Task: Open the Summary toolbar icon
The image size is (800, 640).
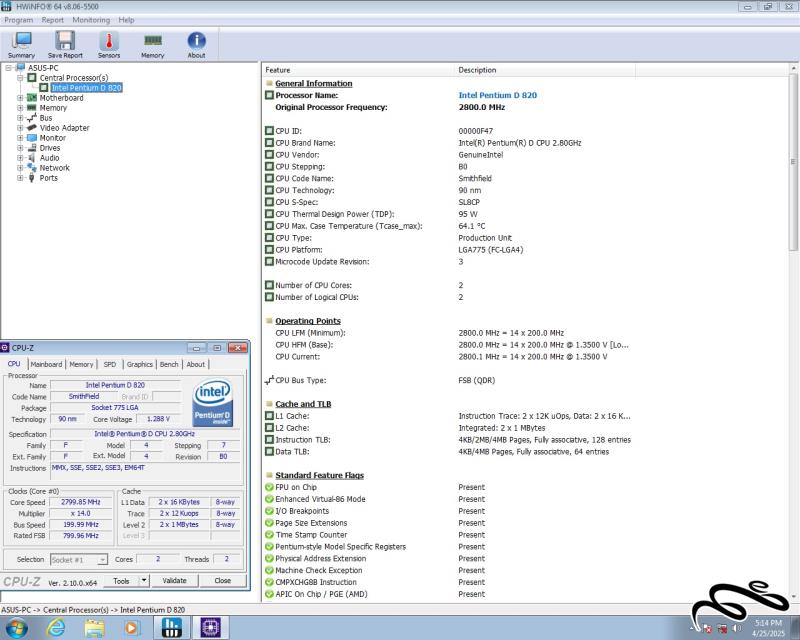Action: click(x=21, y=45)
